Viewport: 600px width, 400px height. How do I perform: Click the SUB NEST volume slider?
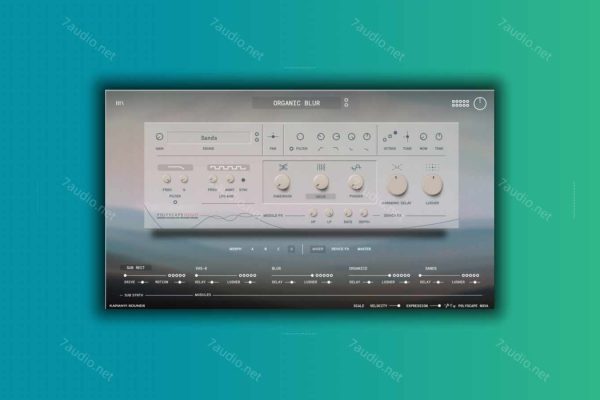coord(145,275)
